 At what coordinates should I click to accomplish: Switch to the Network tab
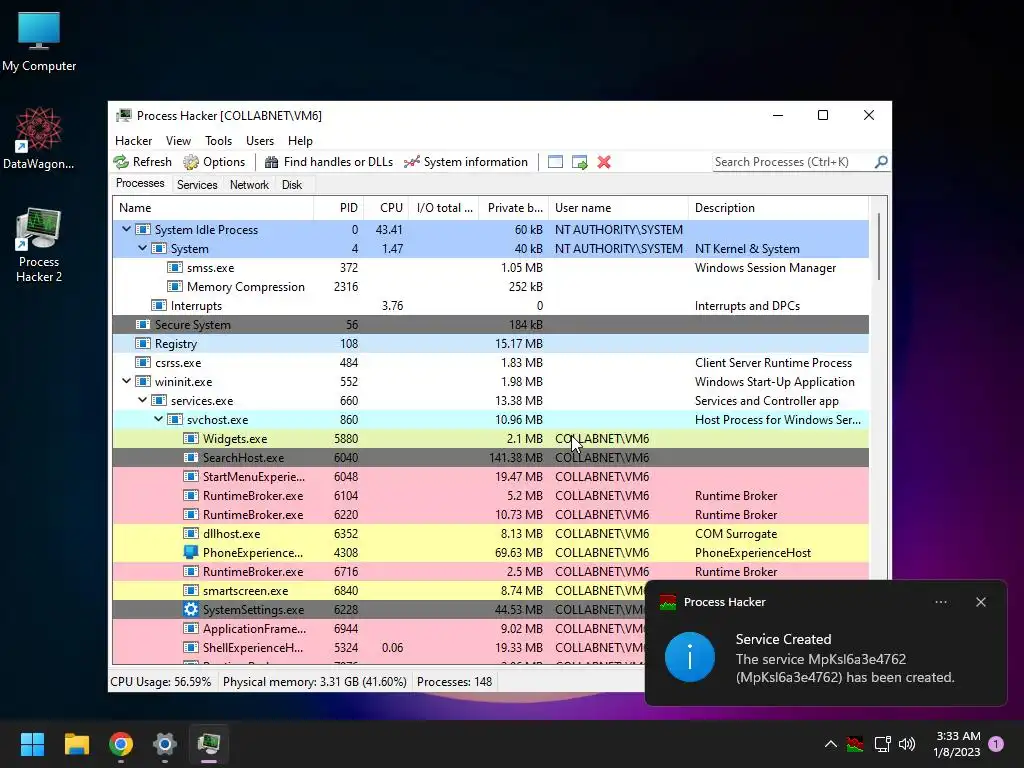pyautogui.click(x=249, y=185)
